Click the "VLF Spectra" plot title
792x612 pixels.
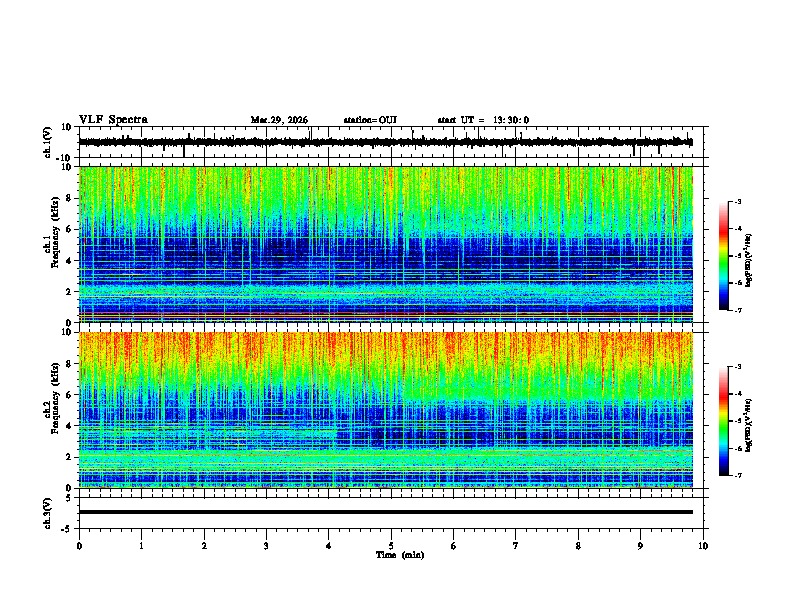pyautogui.click(x=113, y=120)
